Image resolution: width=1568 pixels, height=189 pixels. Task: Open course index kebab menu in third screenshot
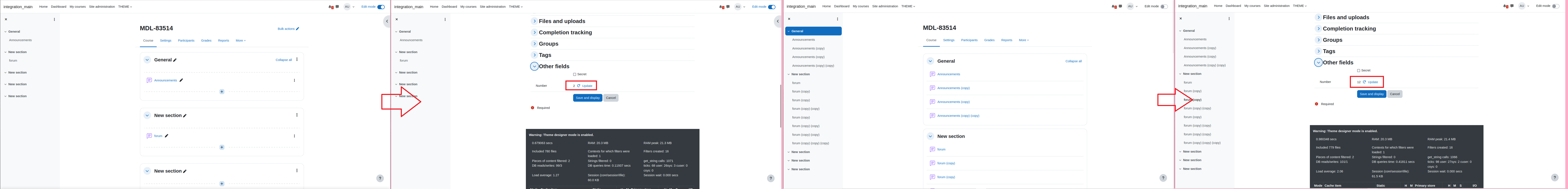coord(838,19)
